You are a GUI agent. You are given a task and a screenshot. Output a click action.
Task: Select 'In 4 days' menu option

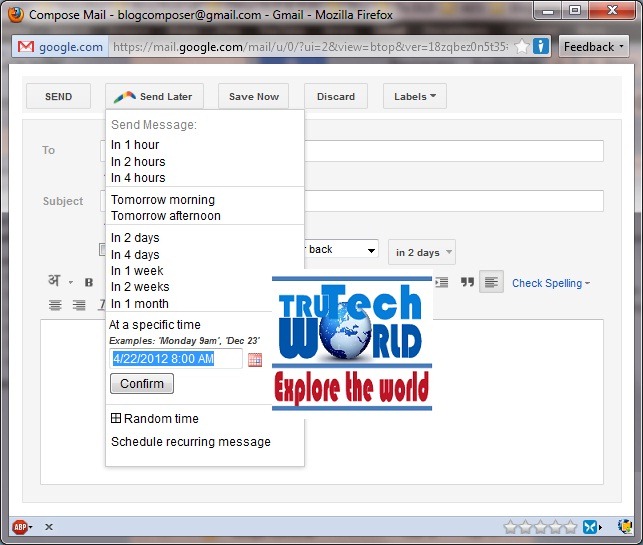pyautogui.click(x=135, y=255)
